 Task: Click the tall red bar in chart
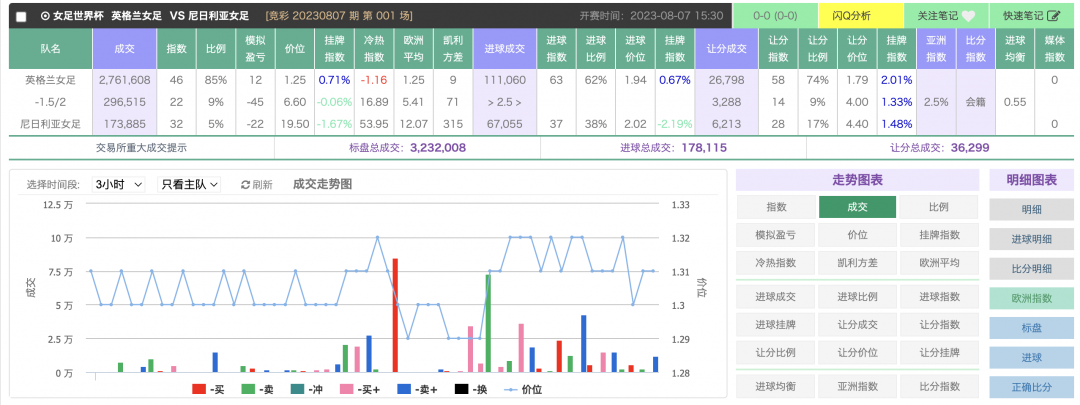395,315
